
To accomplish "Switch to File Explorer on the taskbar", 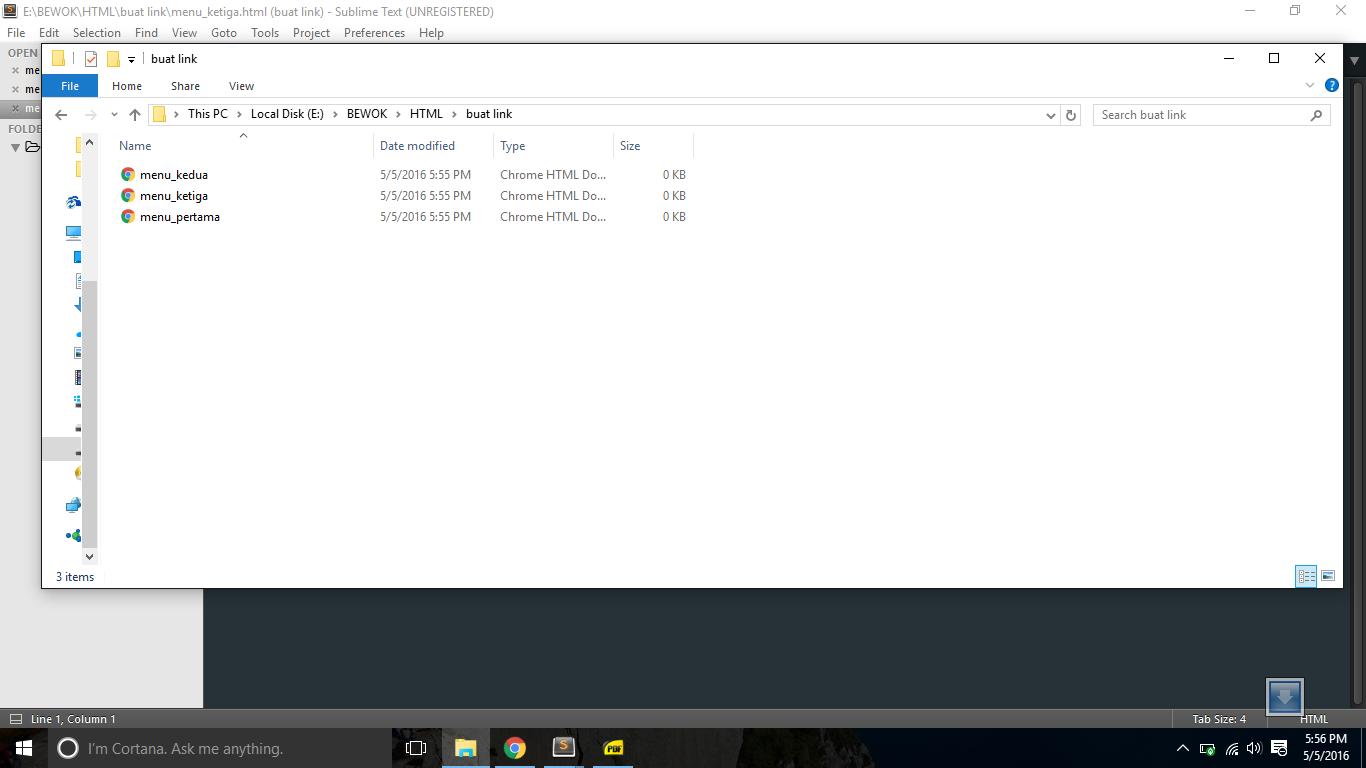I will [x=466, y=748].
